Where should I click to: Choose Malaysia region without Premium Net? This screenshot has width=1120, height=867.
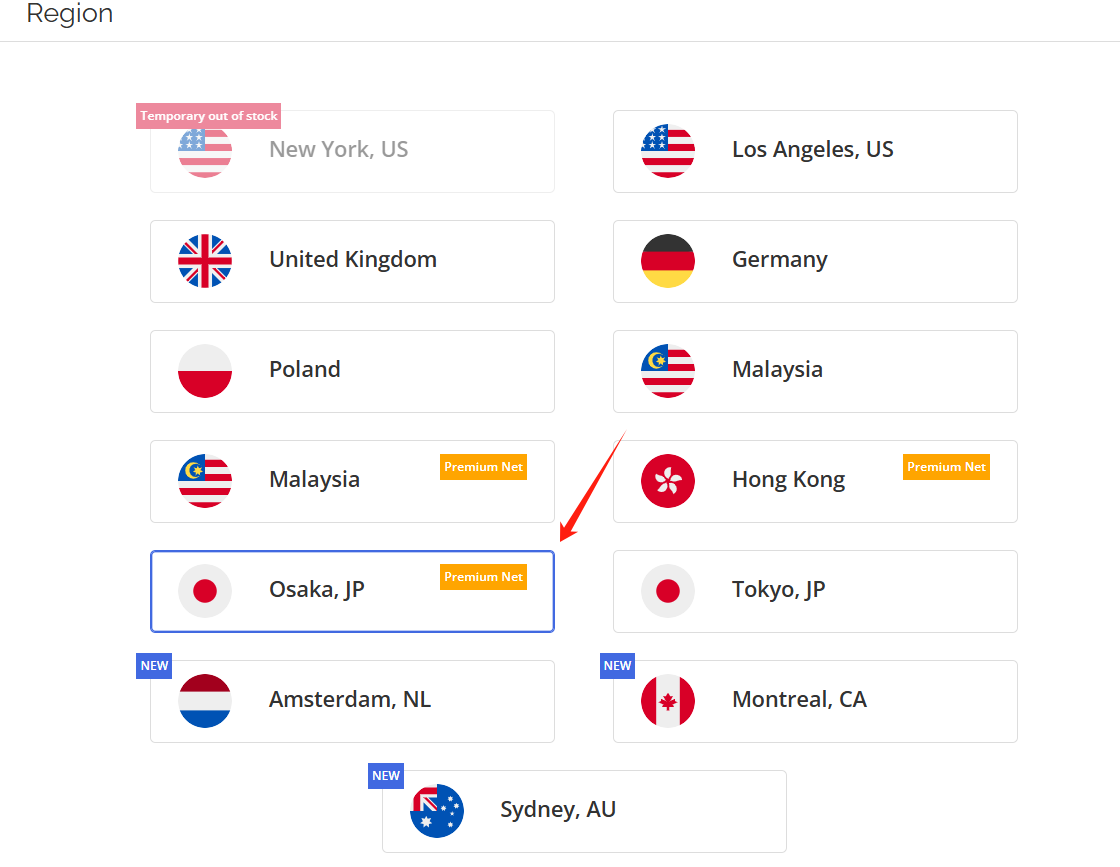pos(815,371)
